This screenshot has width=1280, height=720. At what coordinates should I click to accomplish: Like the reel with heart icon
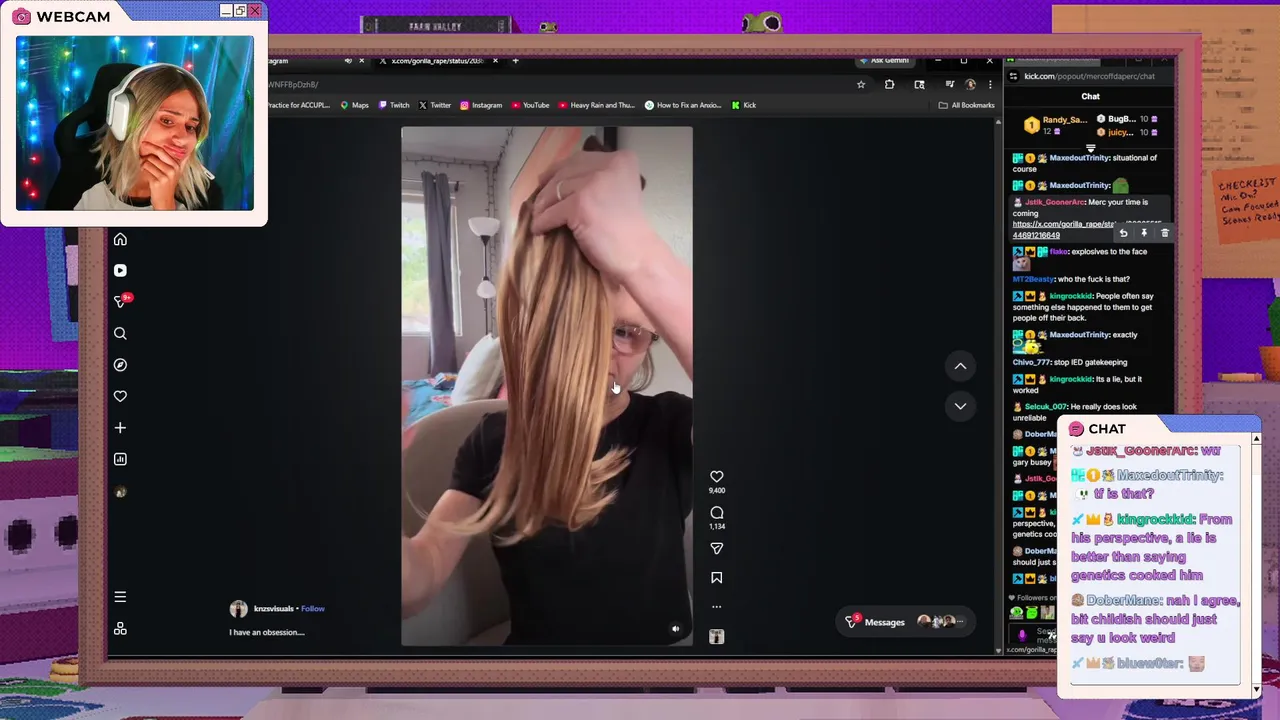point(716,477)
